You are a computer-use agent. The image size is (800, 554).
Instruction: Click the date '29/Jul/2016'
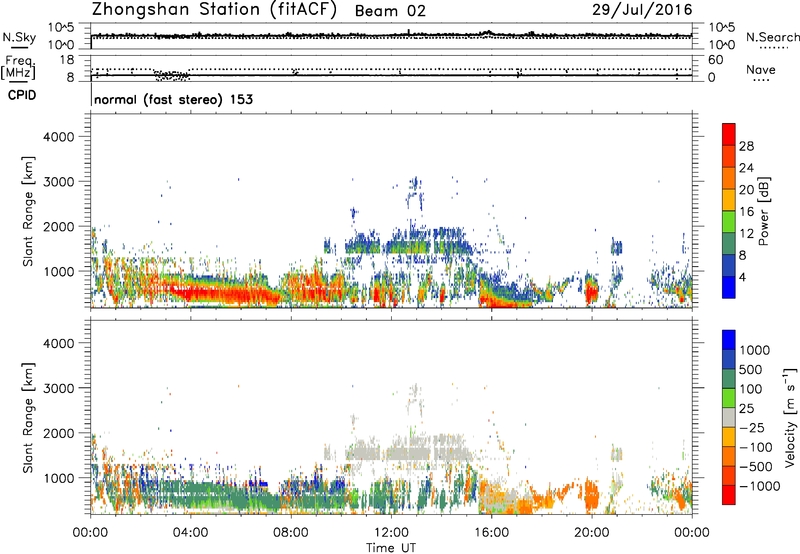point(642,10)
